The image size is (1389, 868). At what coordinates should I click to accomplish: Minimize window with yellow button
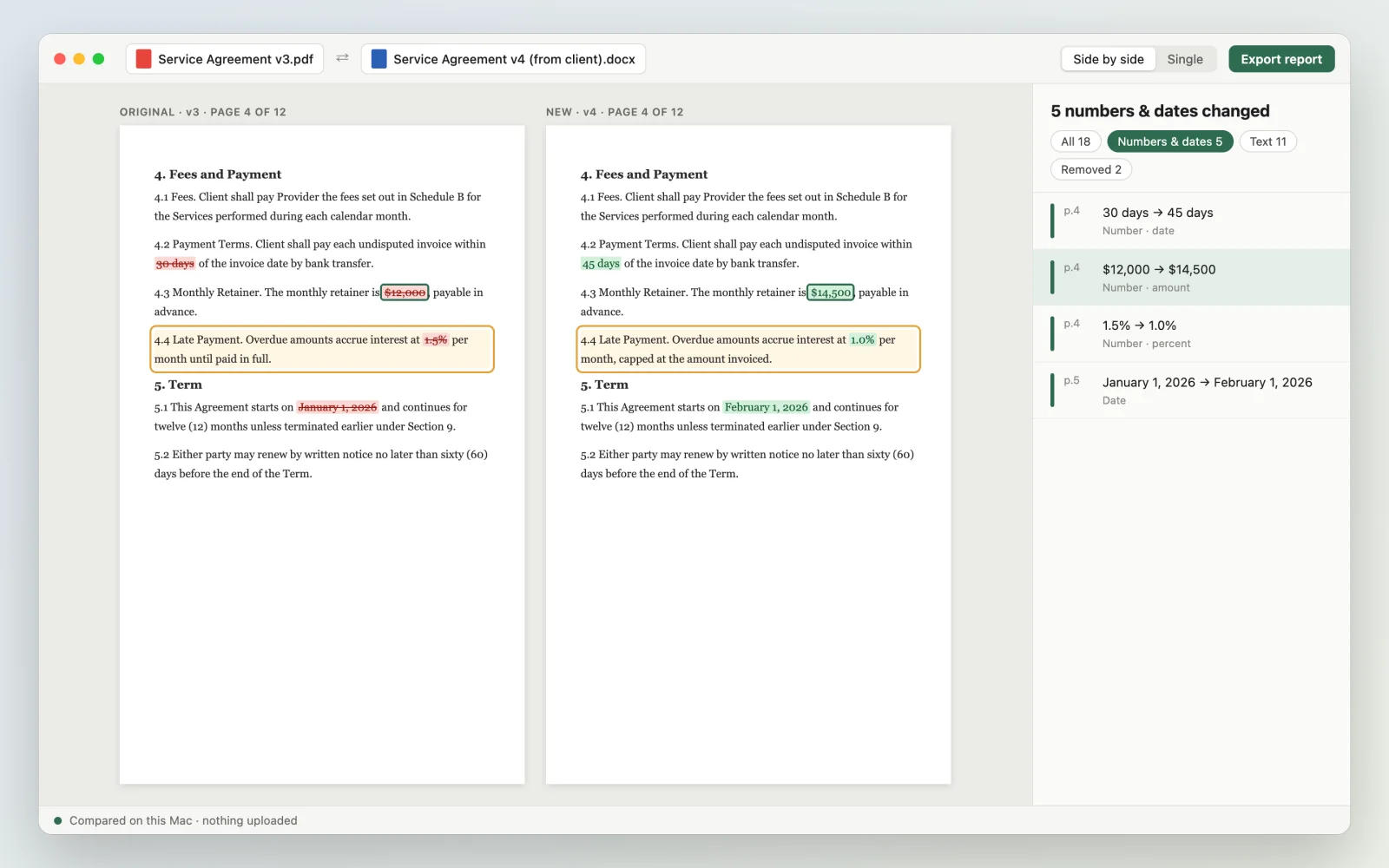79,59
